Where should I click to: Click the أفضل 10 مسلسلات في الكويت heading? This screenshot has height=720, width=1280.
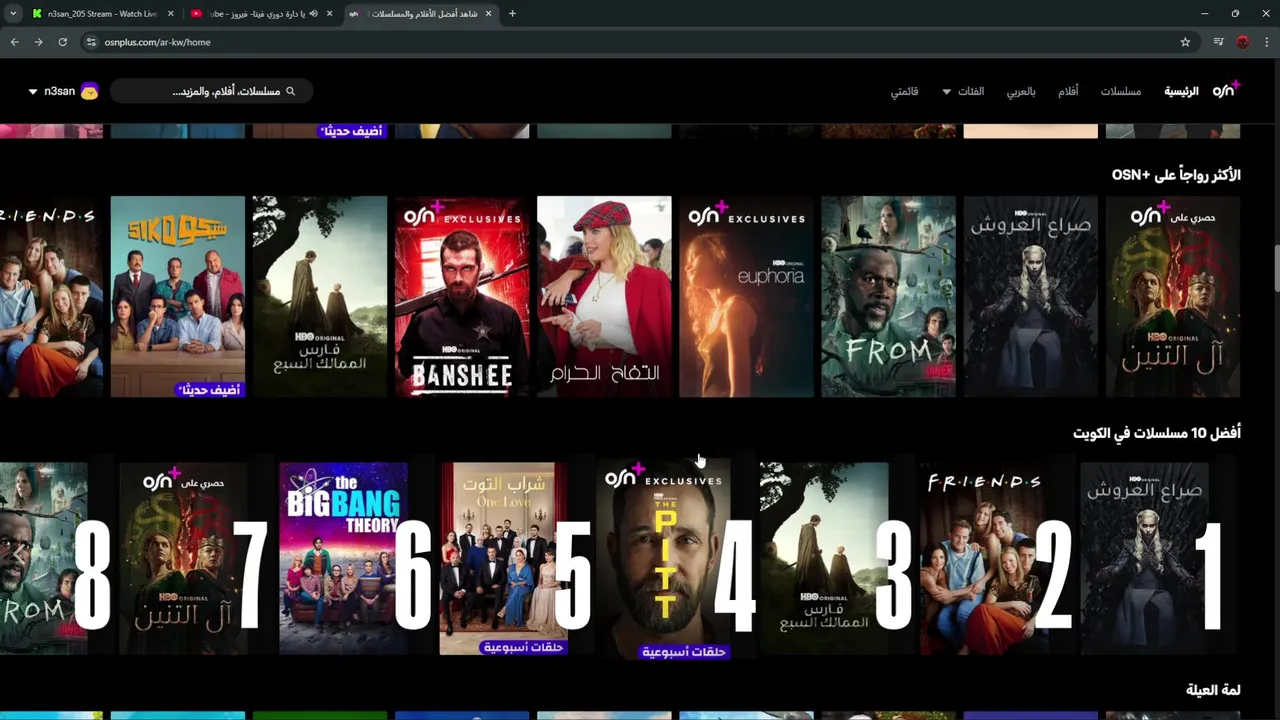[x=1157, y=433]
